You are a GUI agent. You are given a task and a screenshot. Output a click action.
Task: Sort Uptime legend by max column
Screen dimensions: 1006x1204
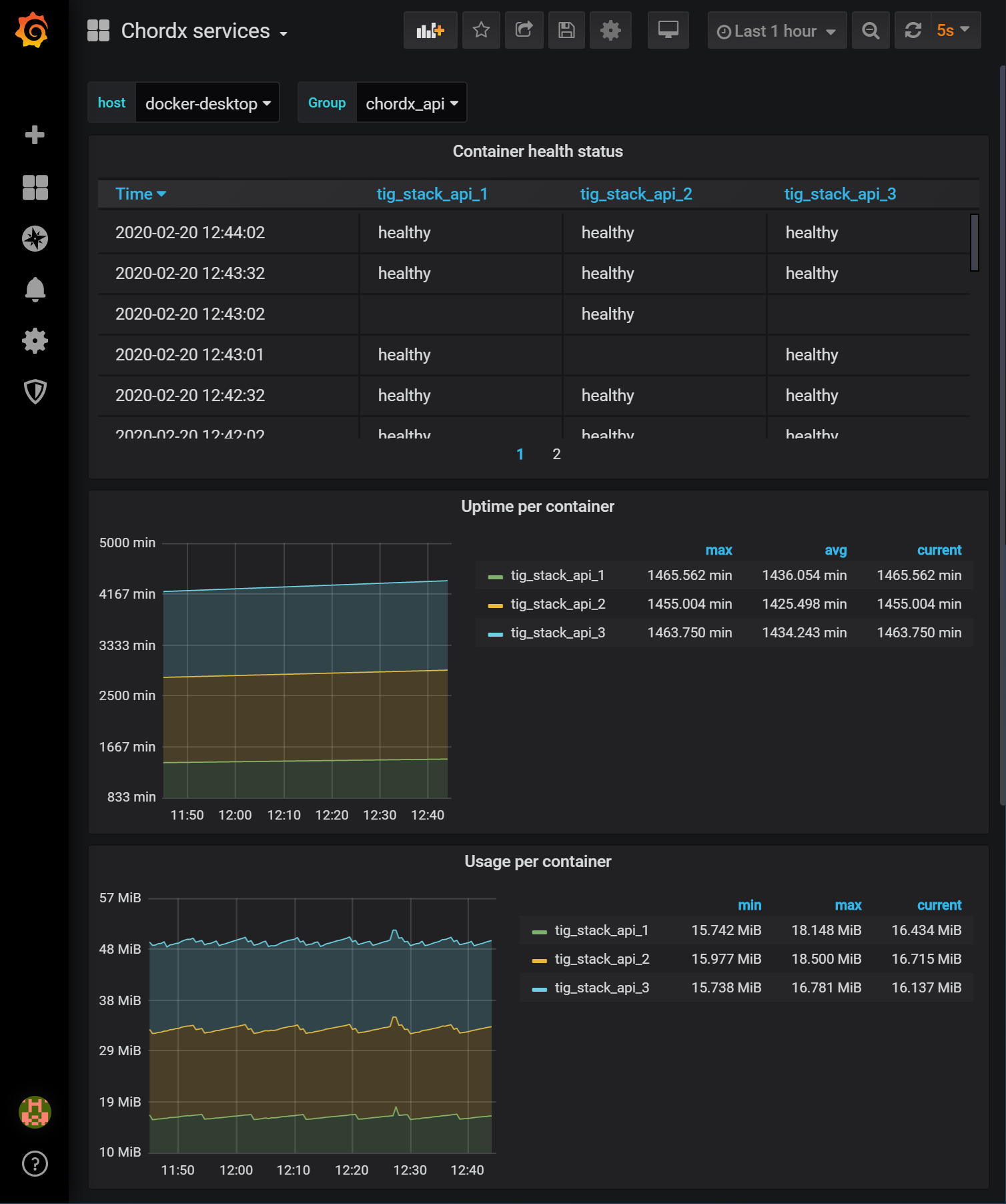click(x=718, y=551)
